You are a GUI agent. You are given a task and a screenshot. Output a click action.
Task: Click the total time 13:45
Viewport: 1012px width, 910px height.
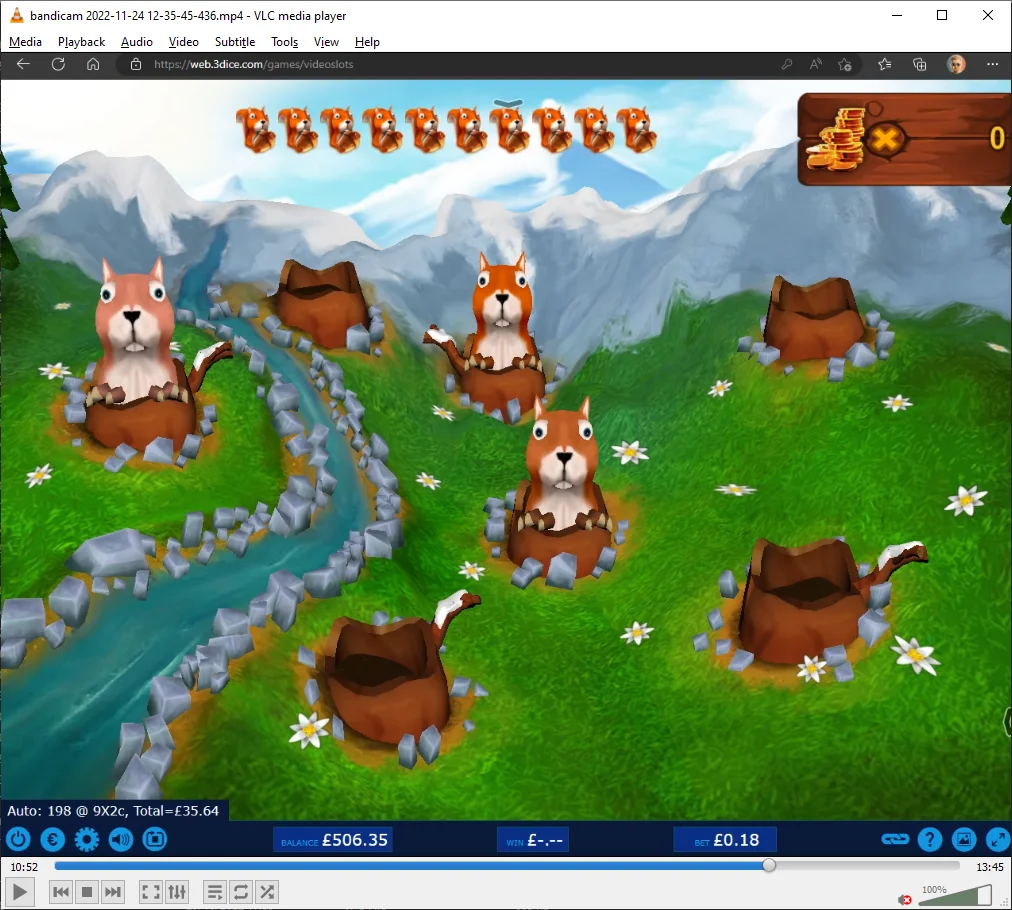click(x=989, y=867)
